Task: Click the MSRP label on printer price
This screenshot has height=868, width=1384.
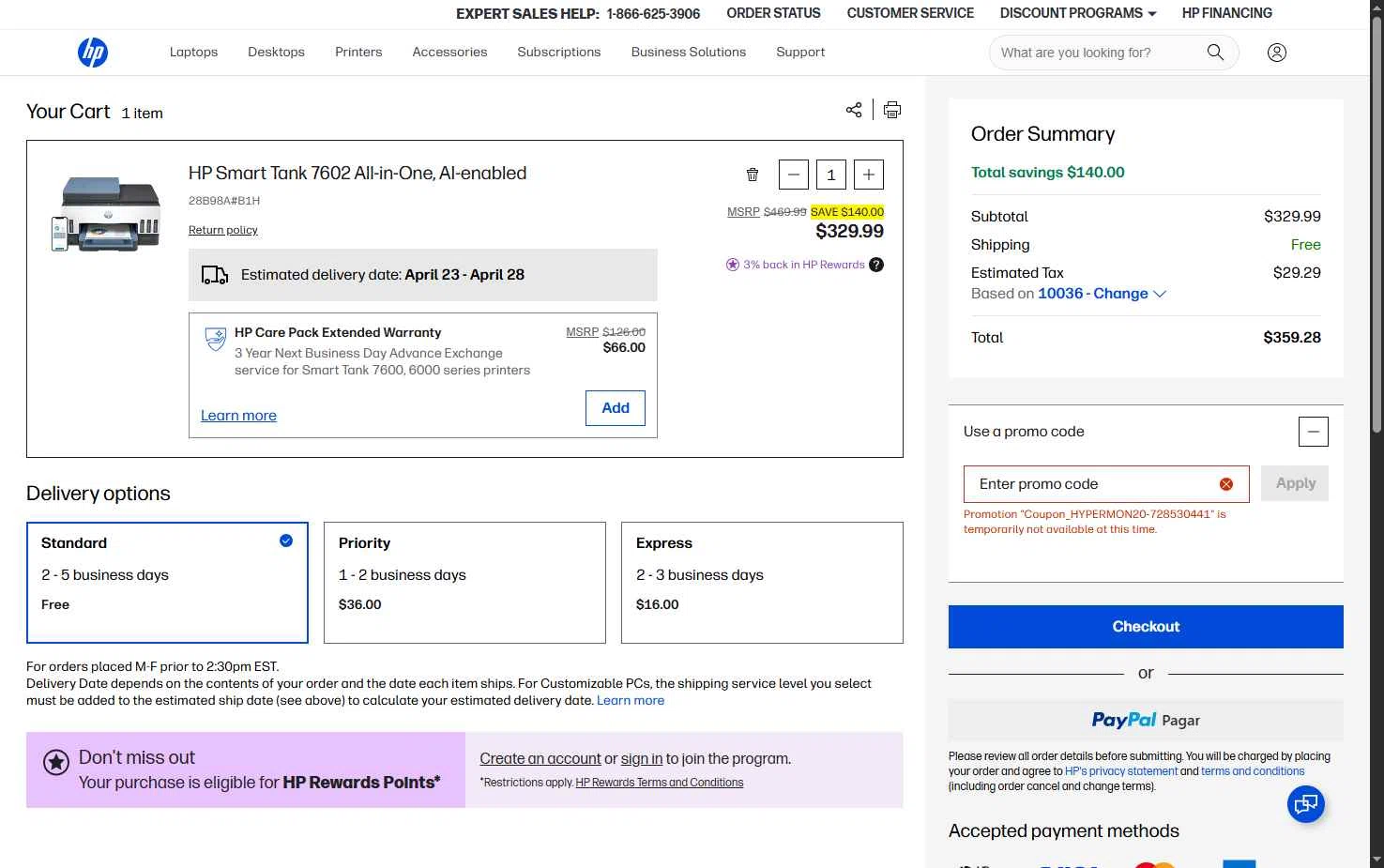Action: point(743,212)
